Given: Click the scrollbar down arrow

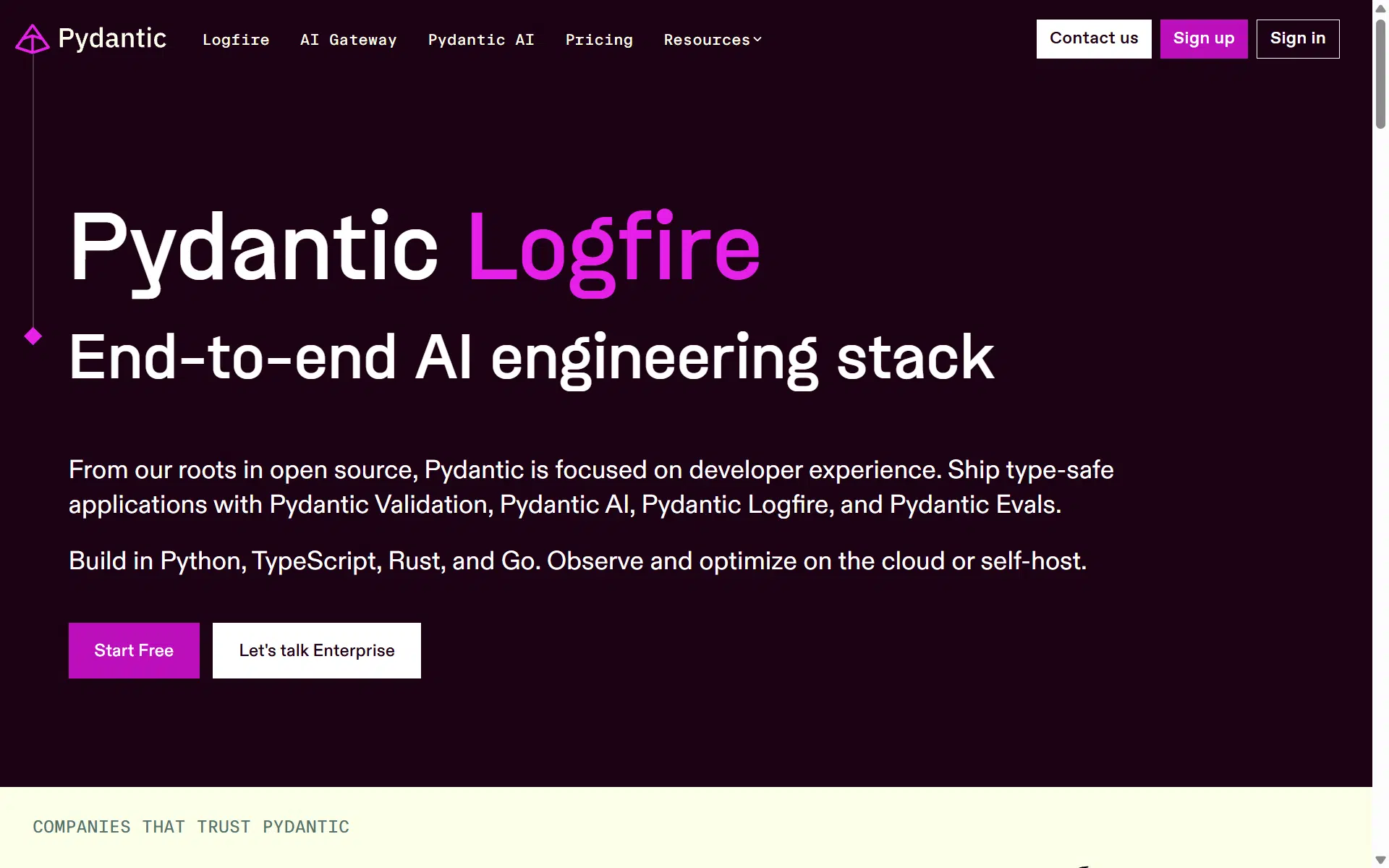Looking at the screenshot, I should coord(1380,860).
